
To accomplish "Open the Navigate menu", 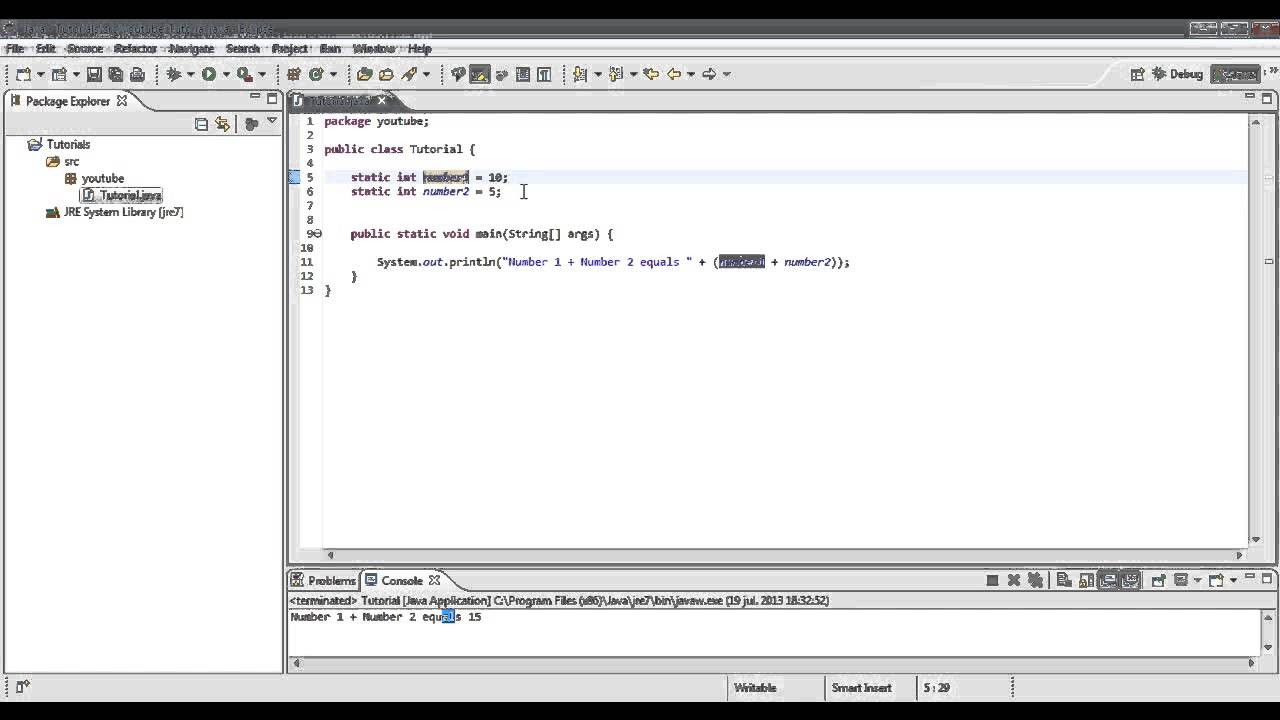I will click(x=191, y=48).
